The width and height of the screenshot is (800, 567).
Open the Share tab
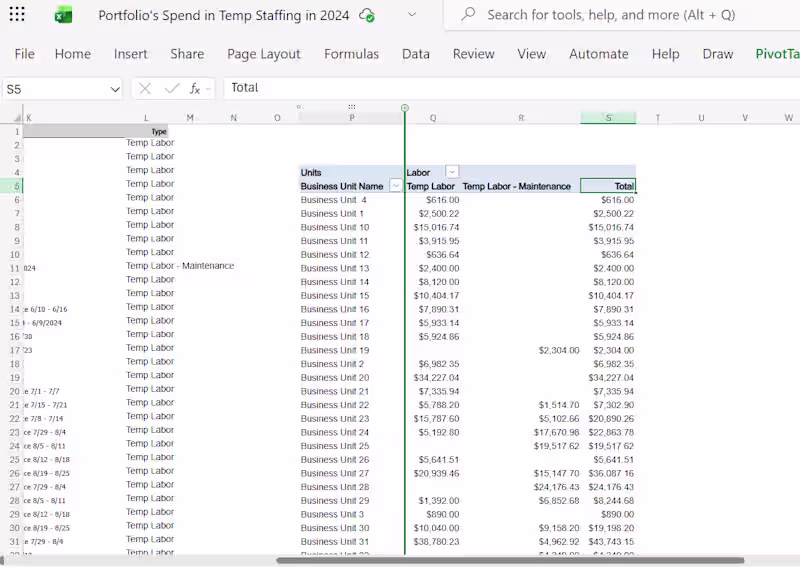click(x=187, y=54)
